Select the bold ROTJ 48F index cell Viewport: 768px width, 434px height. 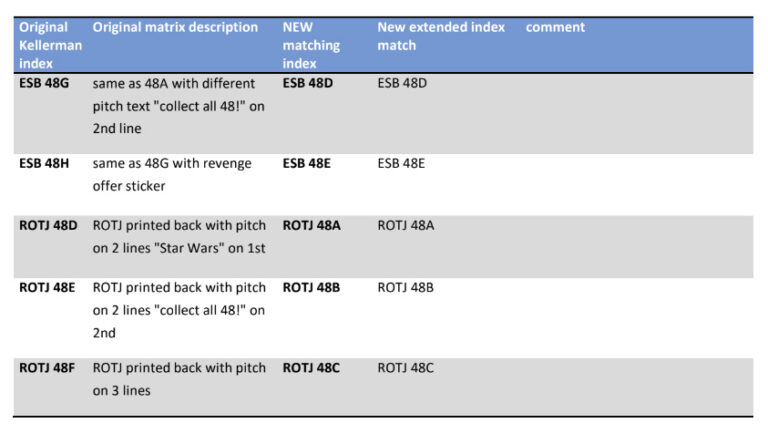pyautogui.click(x=47, y=368)
